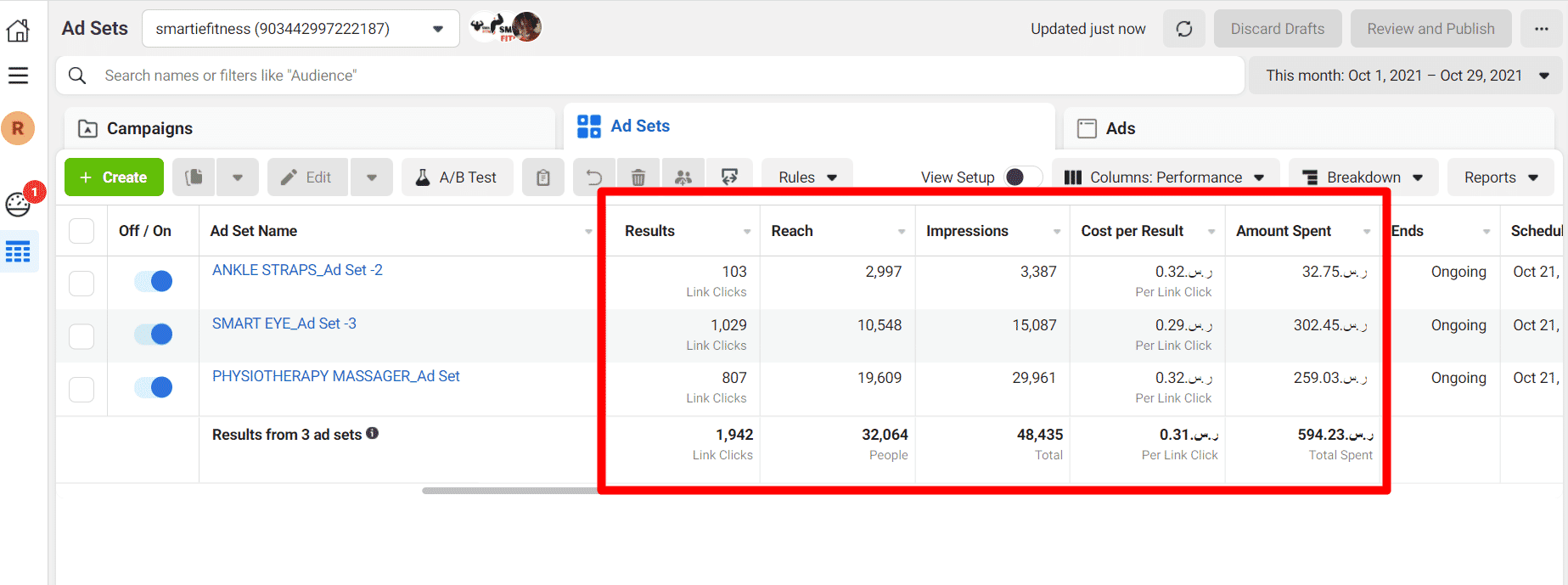This screenshot has height=585, width=1568.
Task: Click the horizontal scrollbar under the table
Action: (x=509, y=490)
